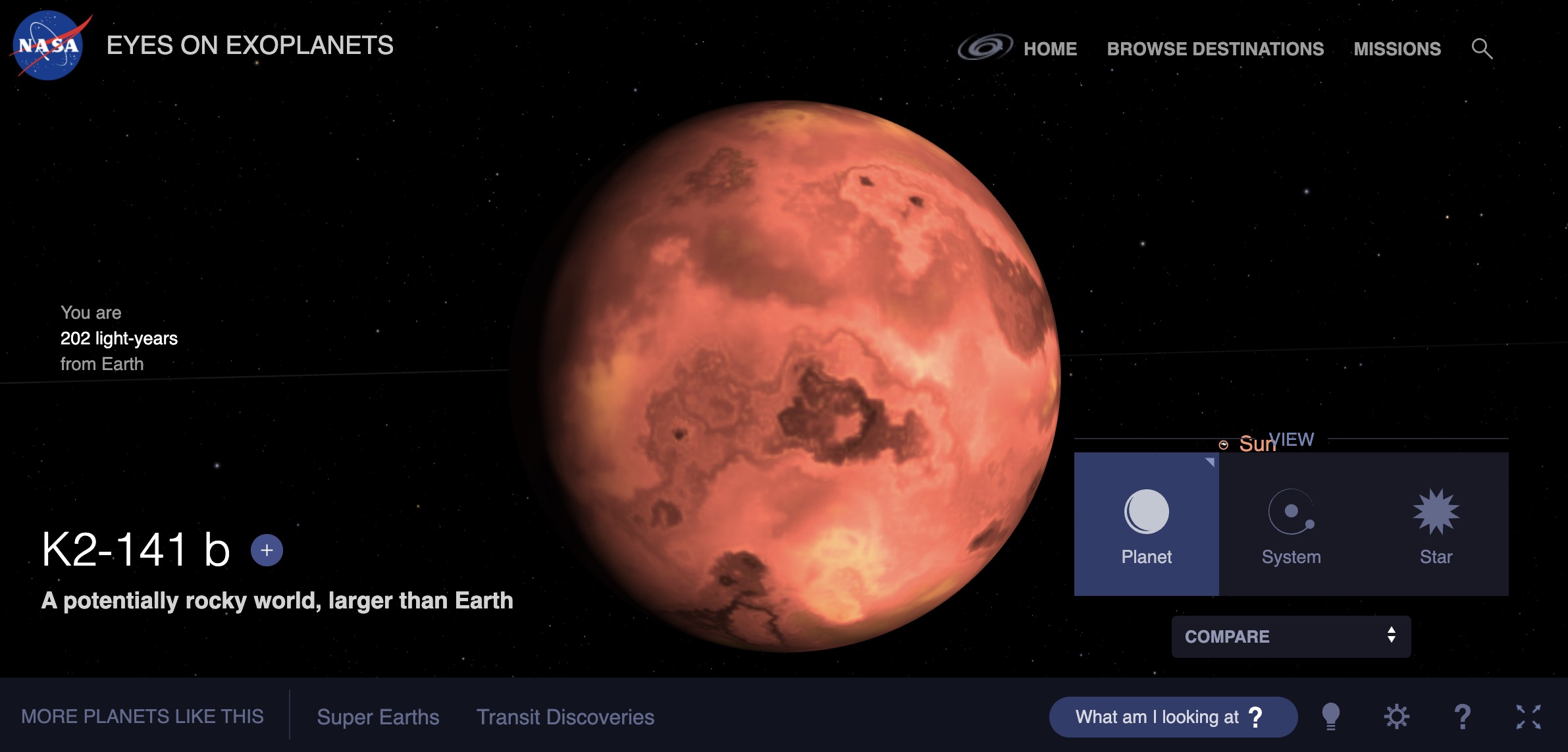Open the lightbulb tips icon
The image size is (1568, 752).
(1330, 716)
